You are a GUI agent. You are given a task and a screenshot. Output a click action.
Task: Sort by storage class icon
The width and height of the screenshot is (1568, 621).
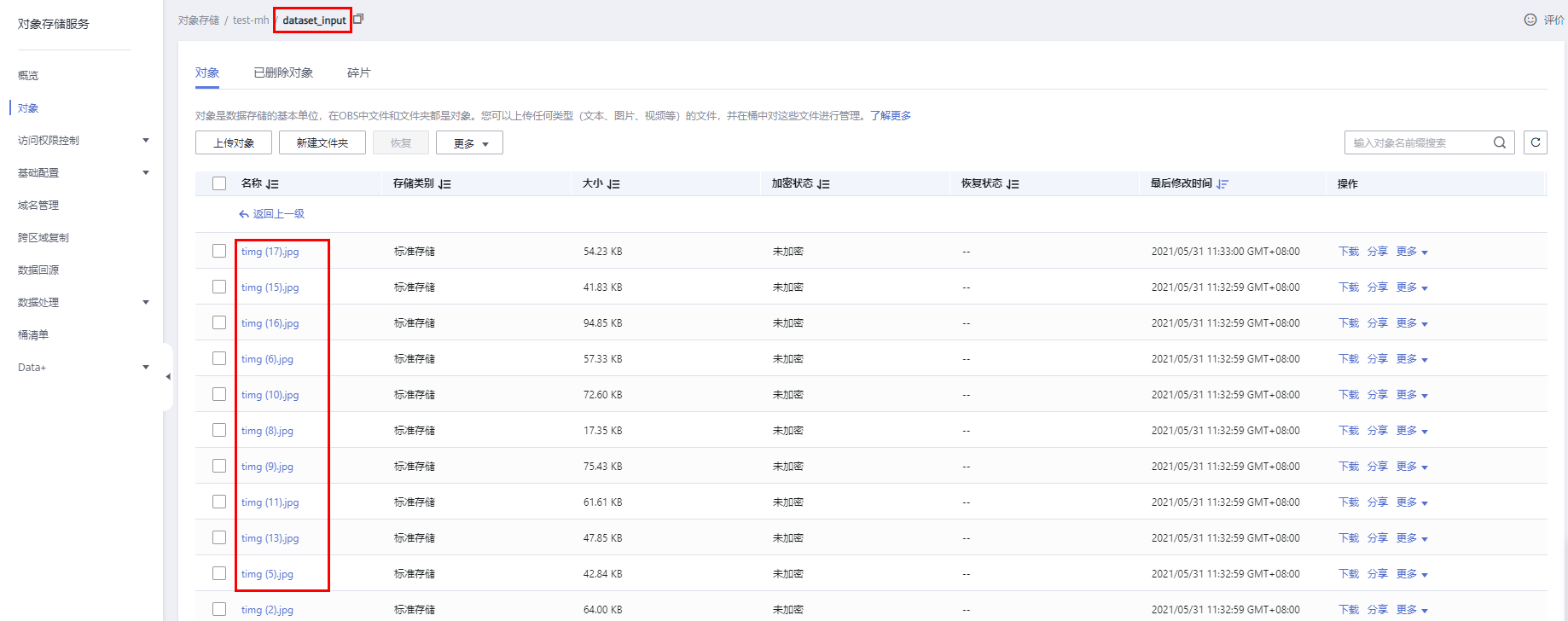[x=444, y=184]
